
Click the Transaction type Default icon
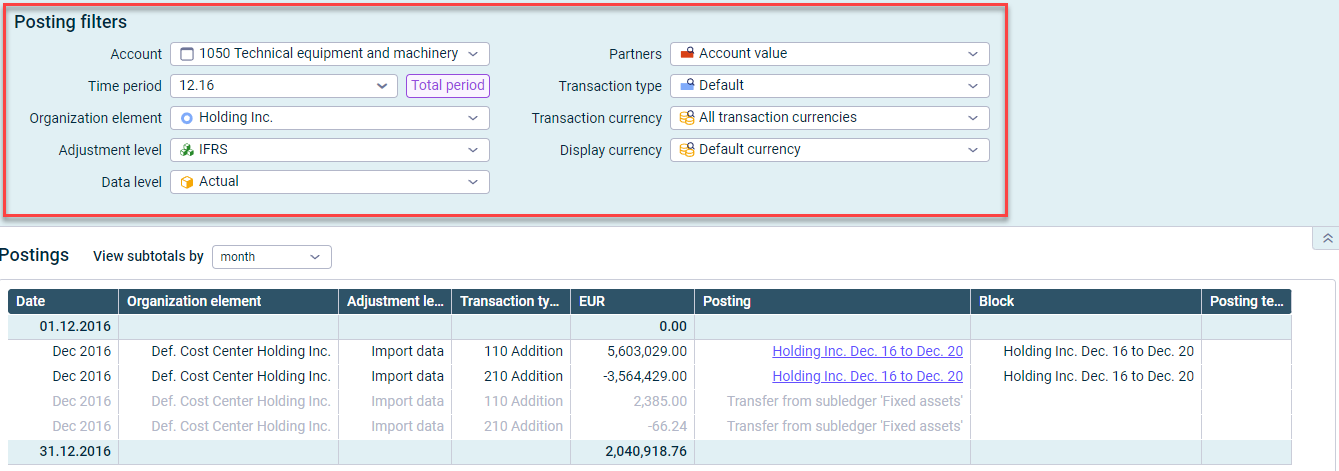tap(687, 86)
